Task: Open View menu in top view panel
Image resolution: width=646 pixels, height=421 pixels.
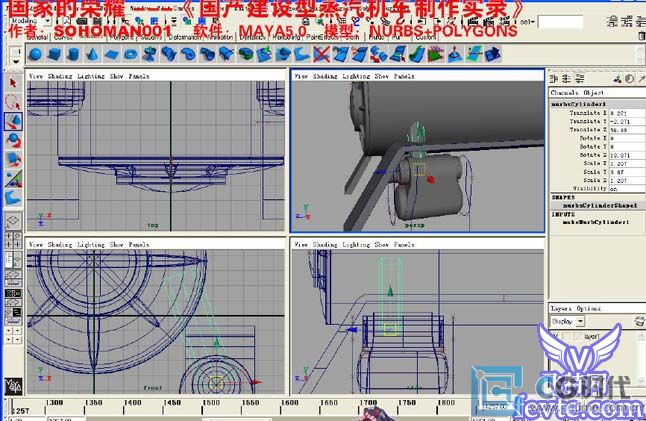Action: click(36, 76)
